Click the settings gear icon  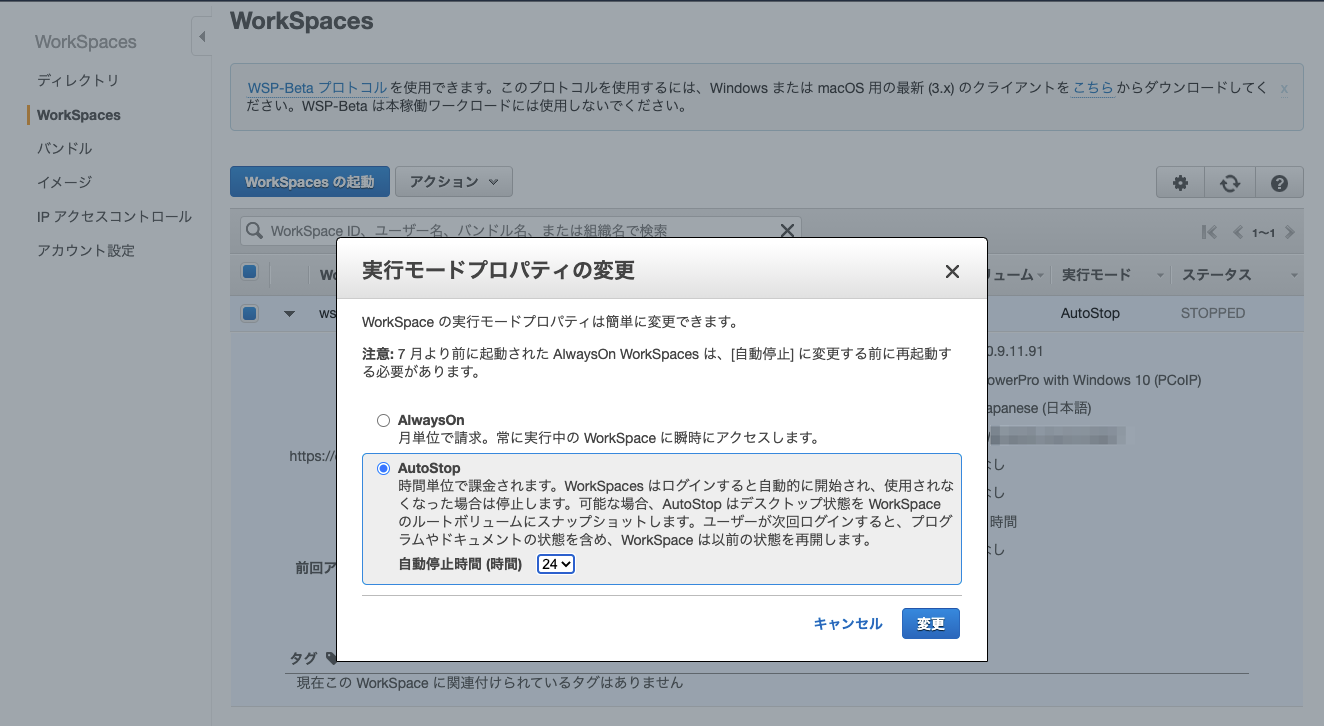tap(1180, 183)
